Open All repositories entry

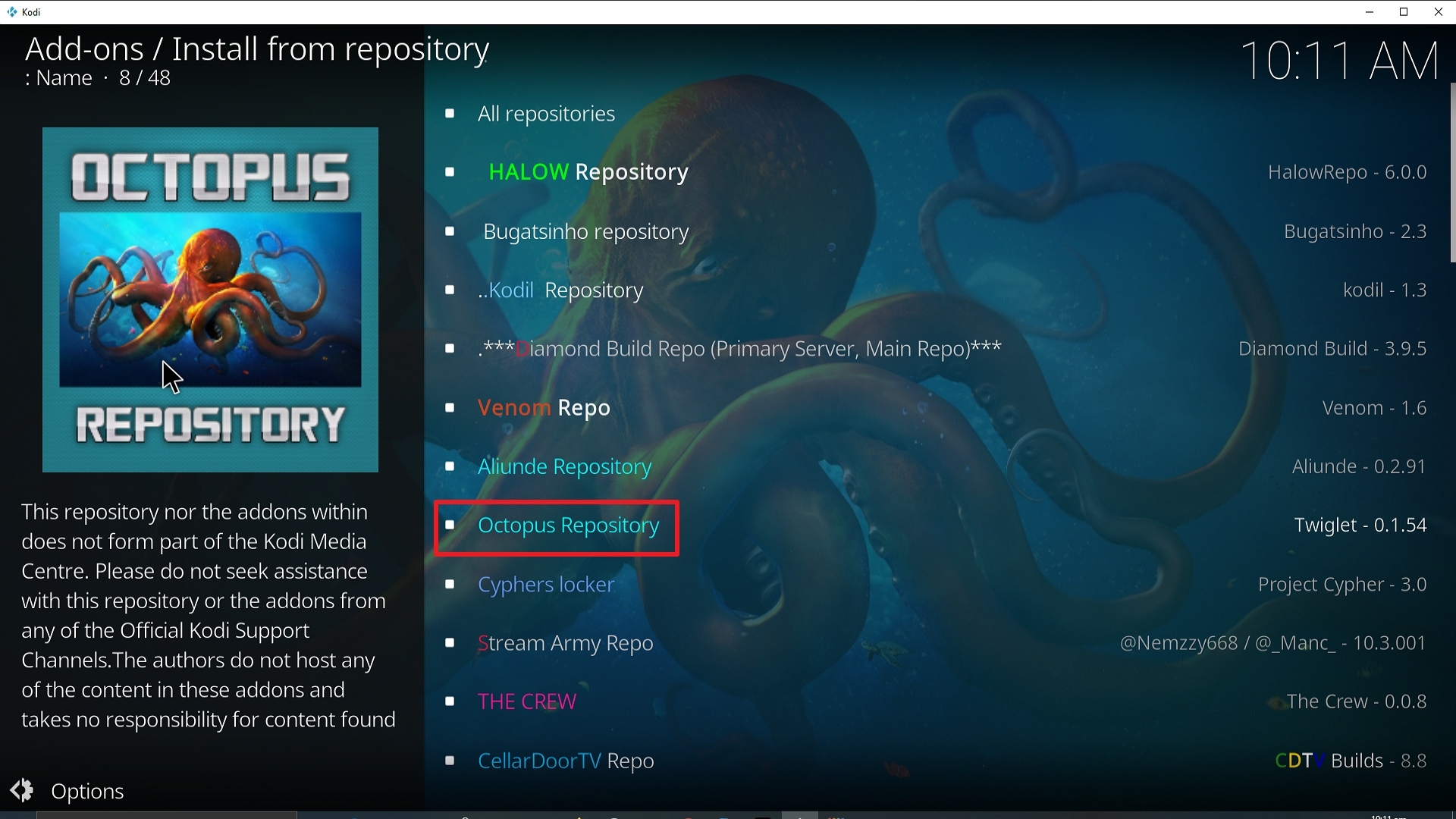[x=546, y=114]
